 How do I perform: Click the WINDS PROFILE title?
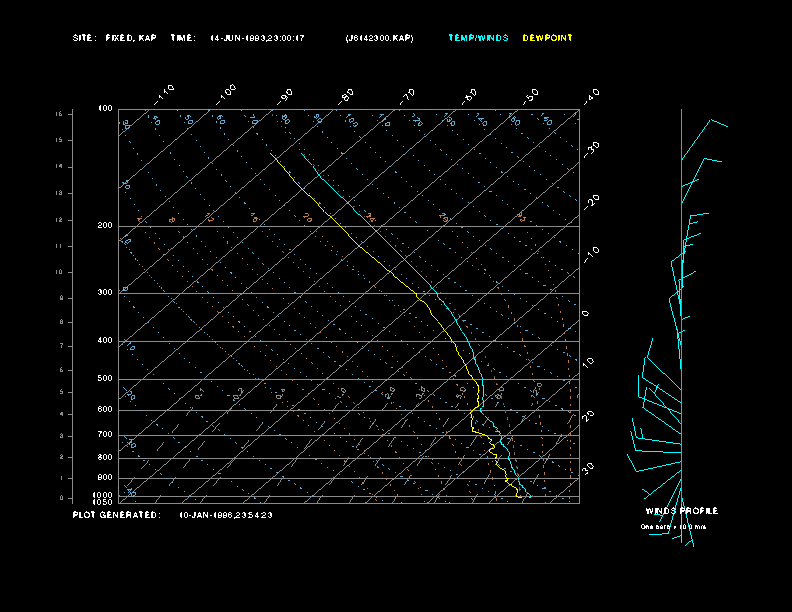pos(681,511)
